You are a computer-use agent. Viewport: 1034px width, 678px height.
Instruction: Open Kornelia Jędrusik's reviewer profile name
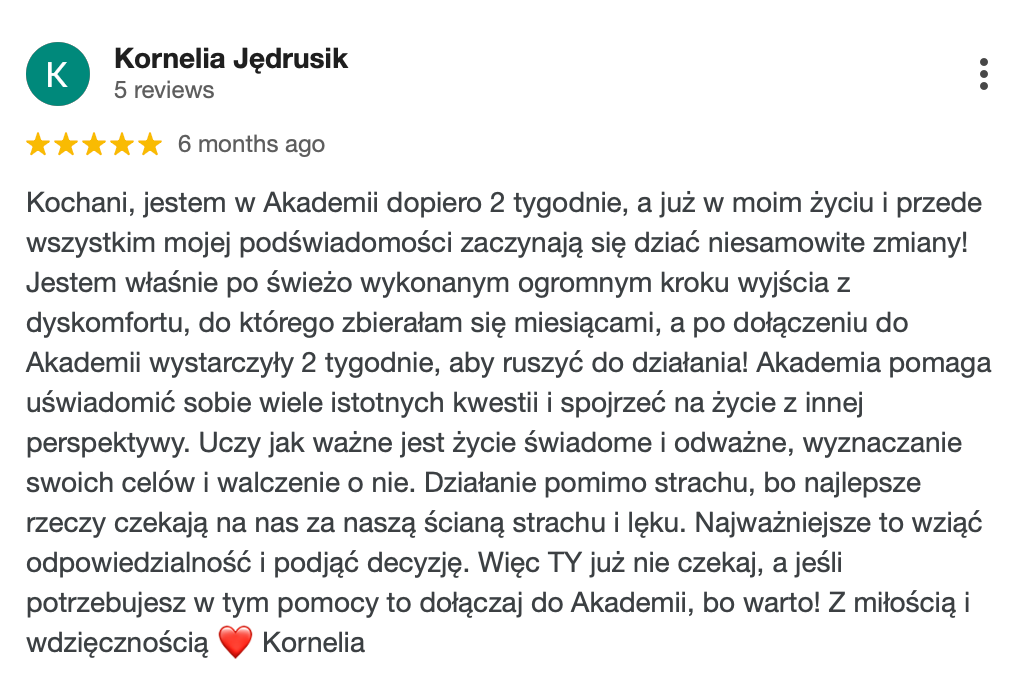231,58
